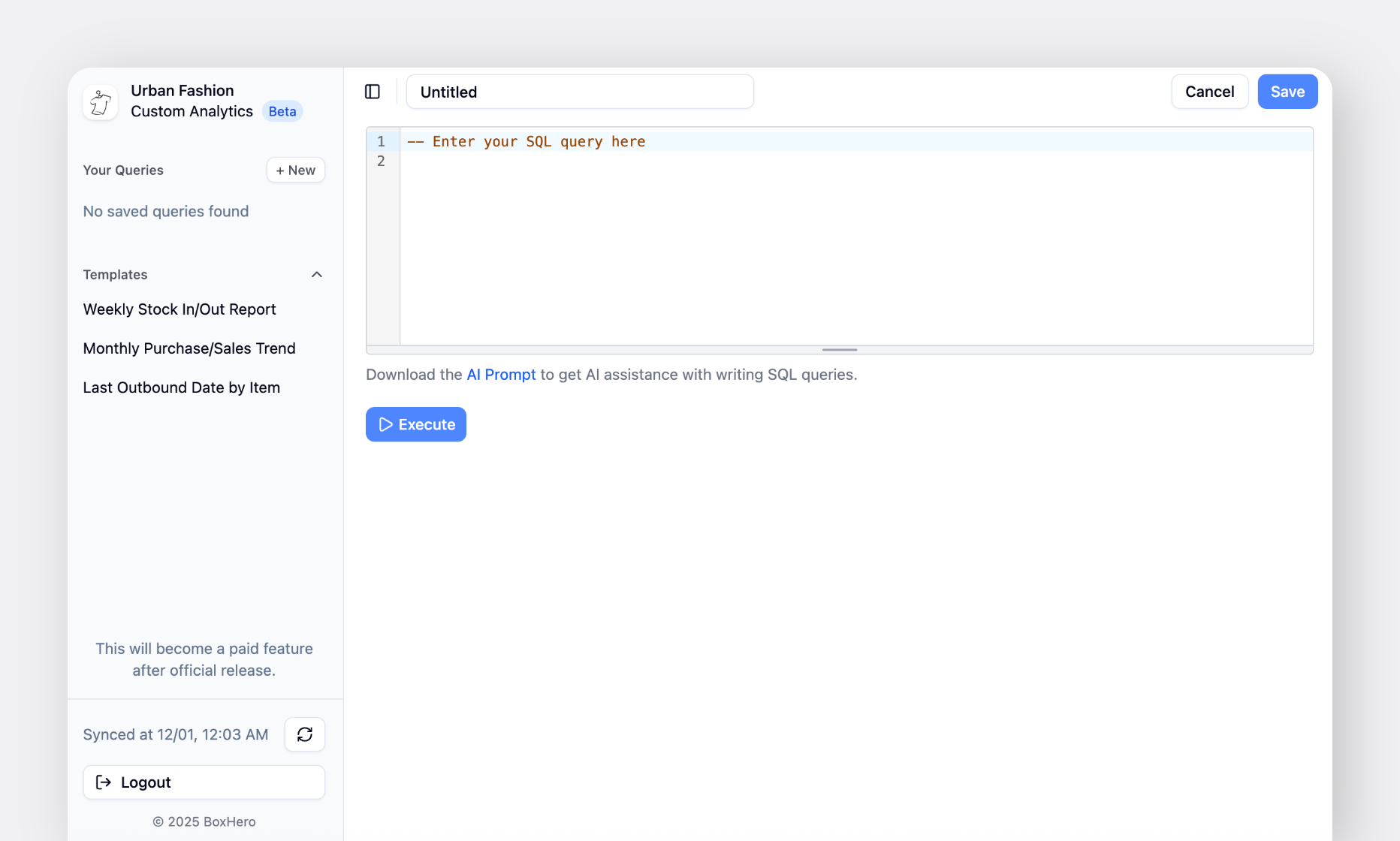Click the play icon inside Execute button
Image resolution: width=1400 pixels, height=841 pixels.
point(386,424)
